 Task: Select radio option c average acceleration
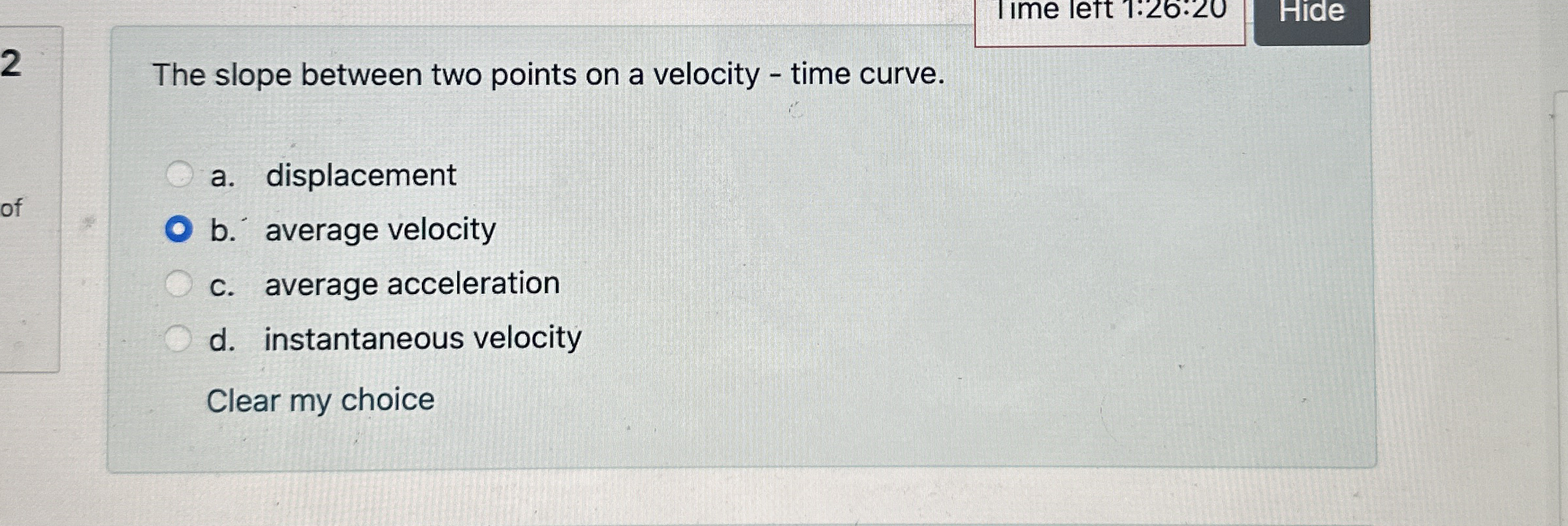(x=179, y=282)
